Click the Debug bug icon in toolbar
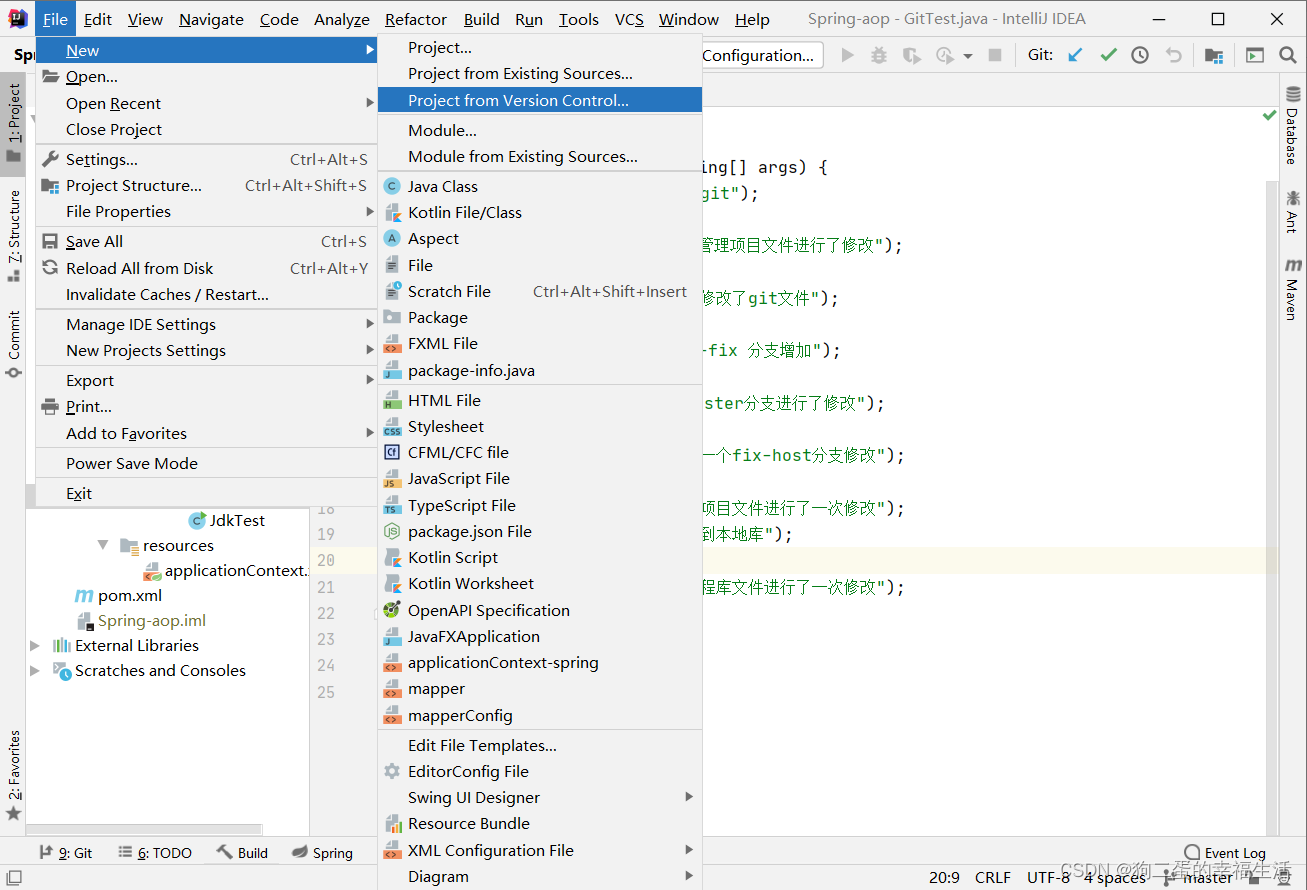Viewport: 1307px width, 890px height. coord(879,55)
